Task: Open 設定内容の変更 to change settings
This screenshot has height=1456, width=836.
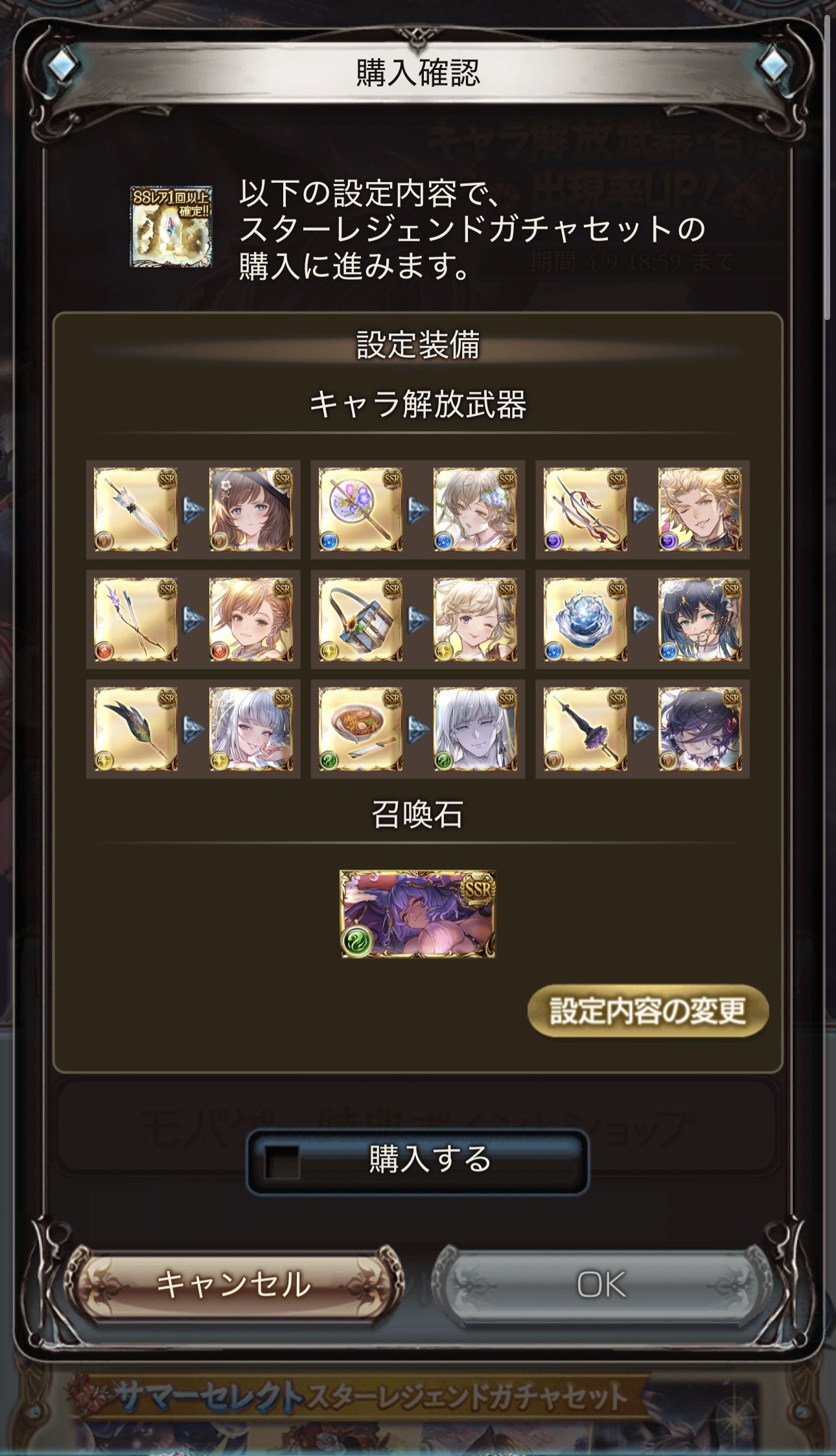Action: pos(647,1010)
